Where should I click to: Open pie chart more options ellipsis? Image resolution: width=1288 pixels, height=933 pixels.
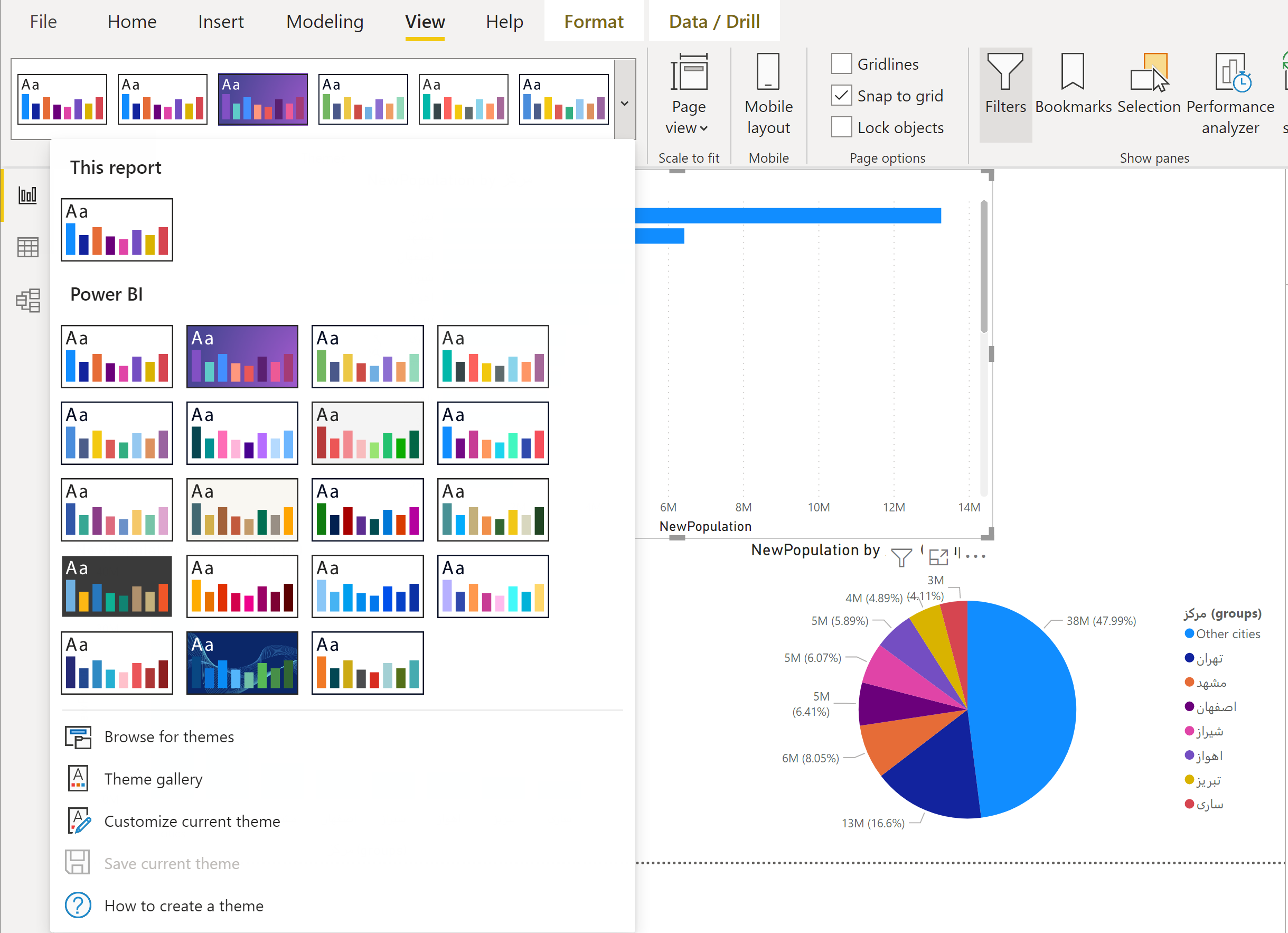[975, 556]
